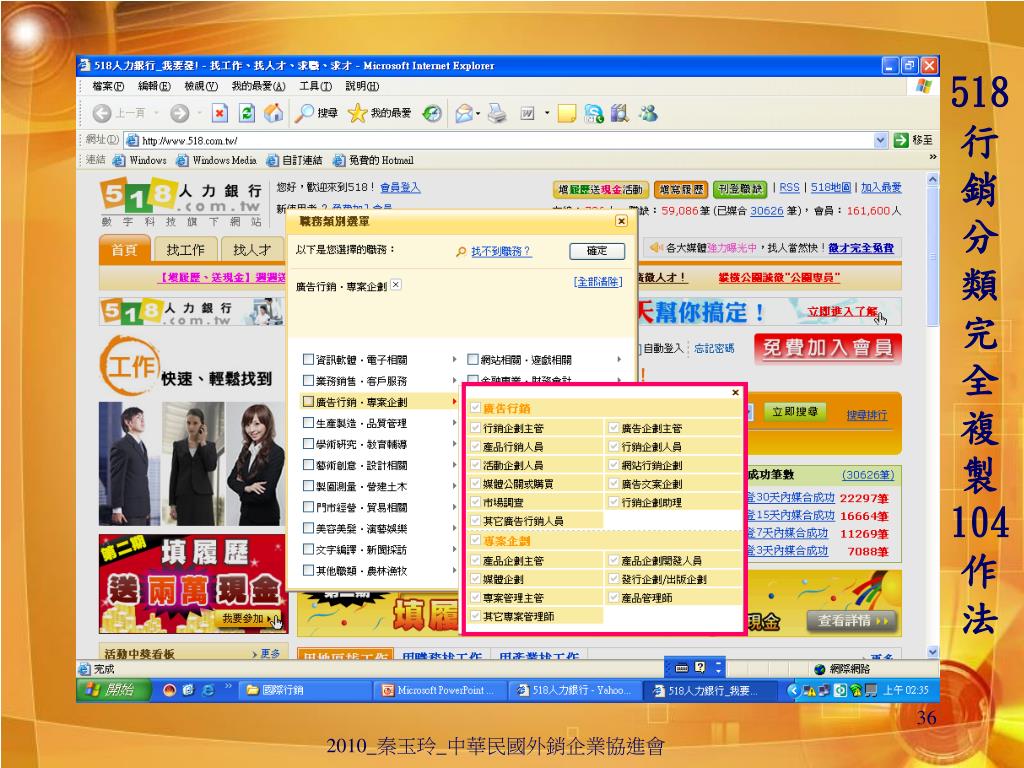Click the 確定 confirm button

597,251
